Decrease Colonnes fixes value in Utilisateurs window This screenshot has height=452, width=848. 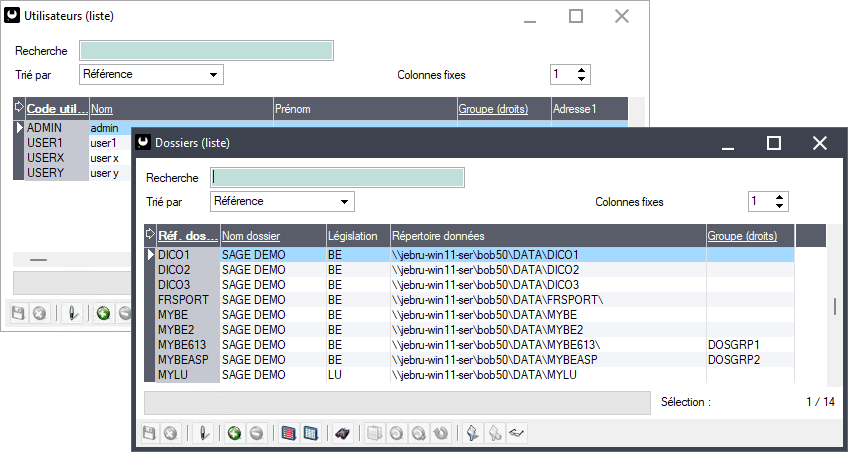click(x=582, y=79)
